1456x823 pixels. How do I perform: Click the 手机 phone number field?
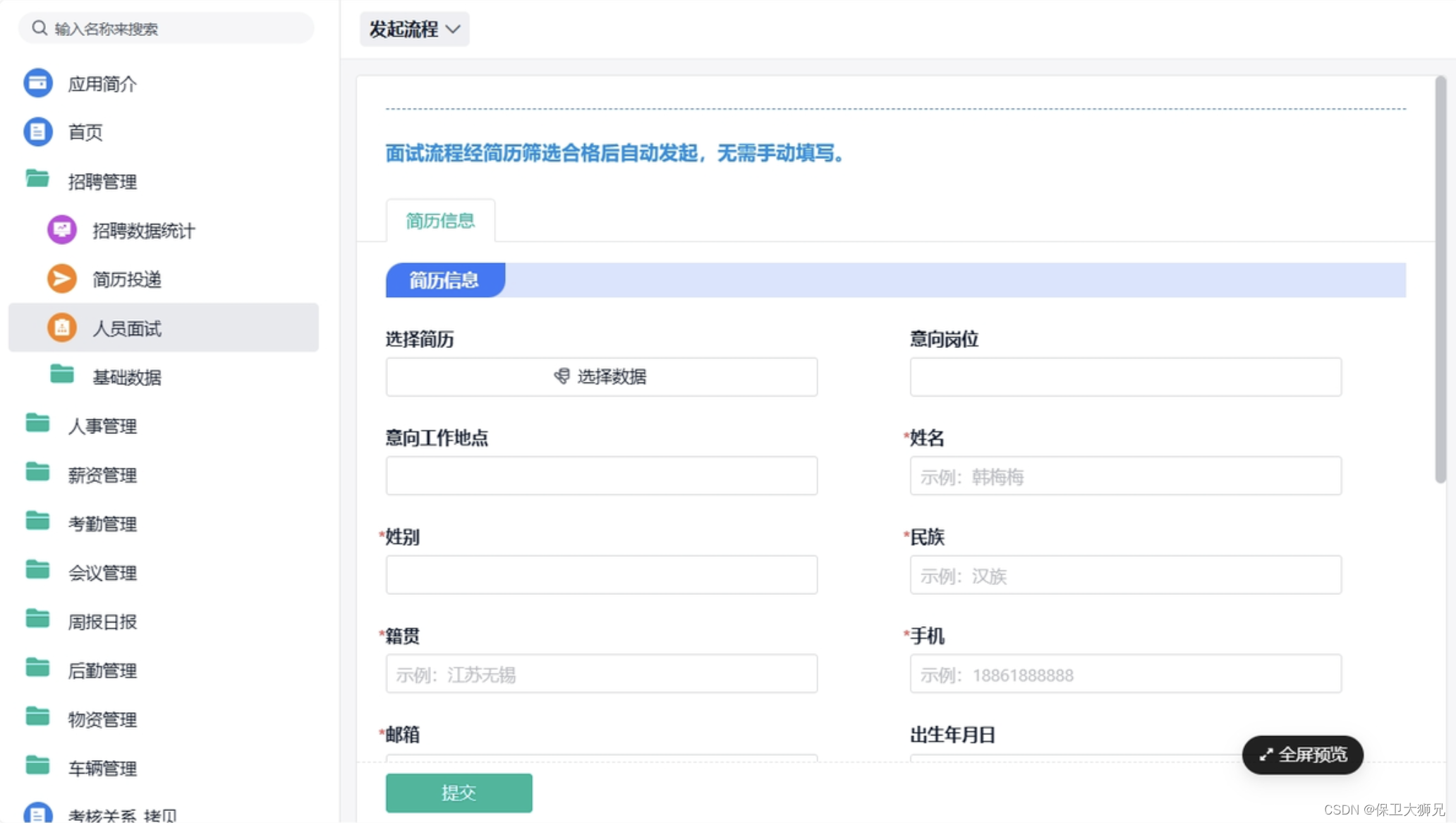click(1125, 674)
